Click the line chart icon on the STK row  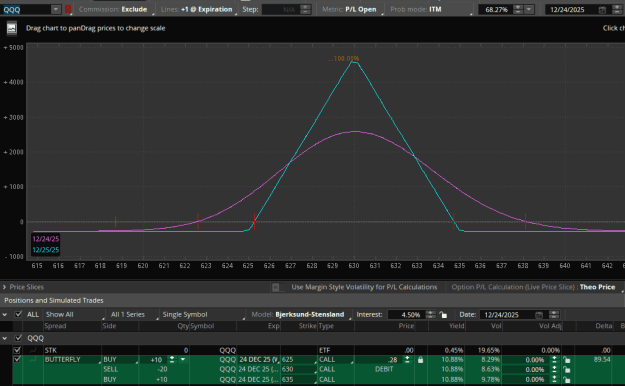coord(33,350)
